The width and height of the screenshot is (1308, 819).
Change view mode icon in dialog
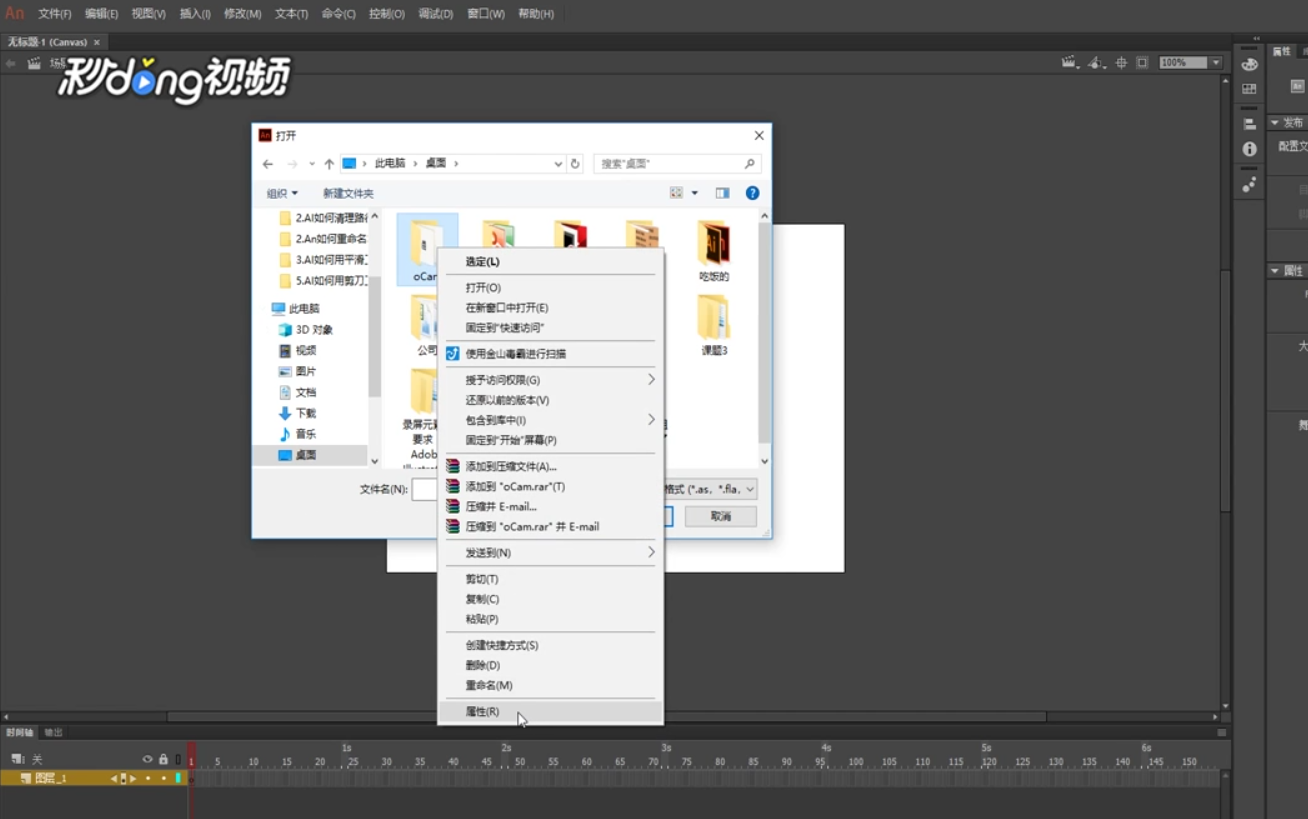point(677,193)
